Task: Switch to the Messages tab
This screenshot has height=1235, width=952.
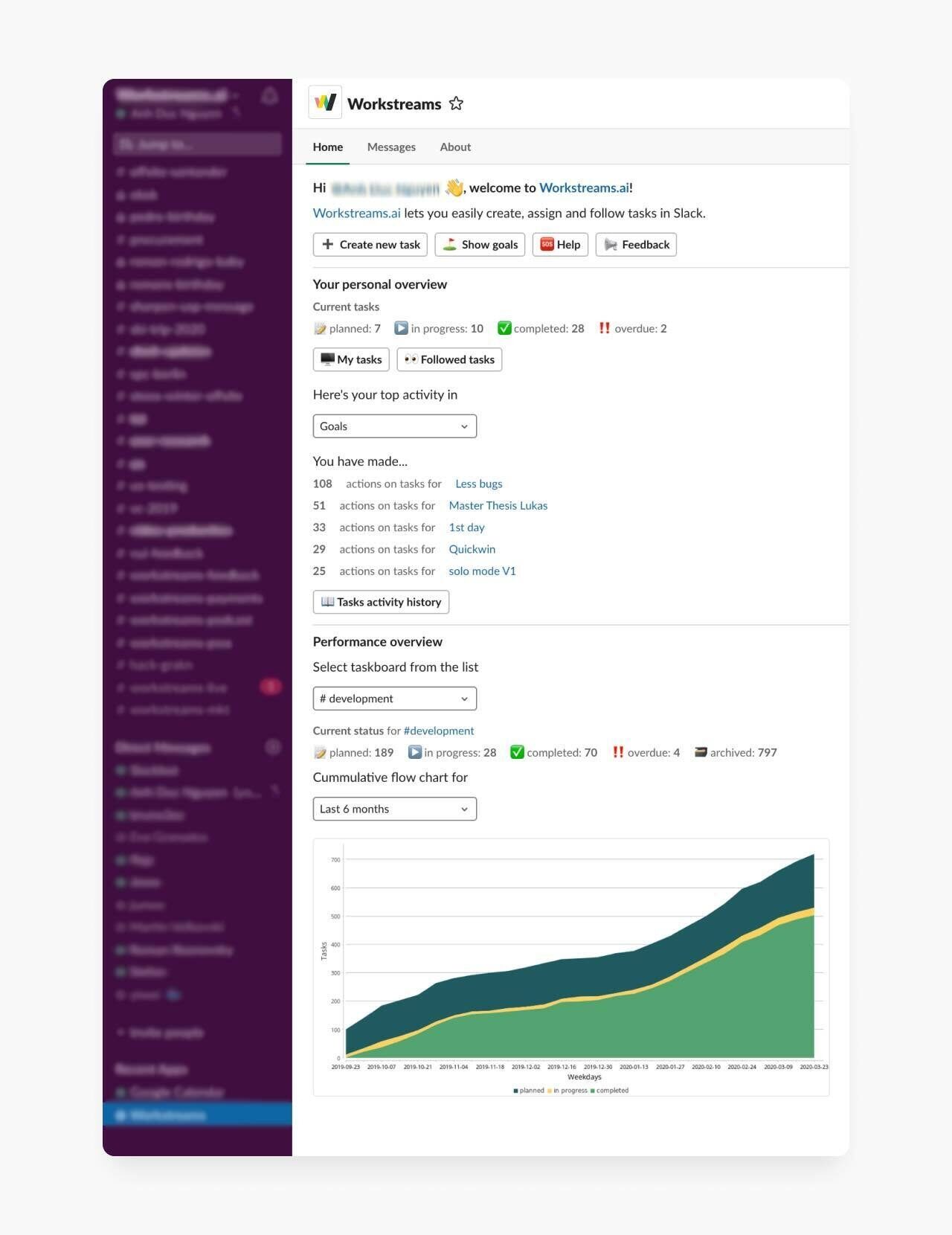Action: pyautogui.click(x=391, y=147)
